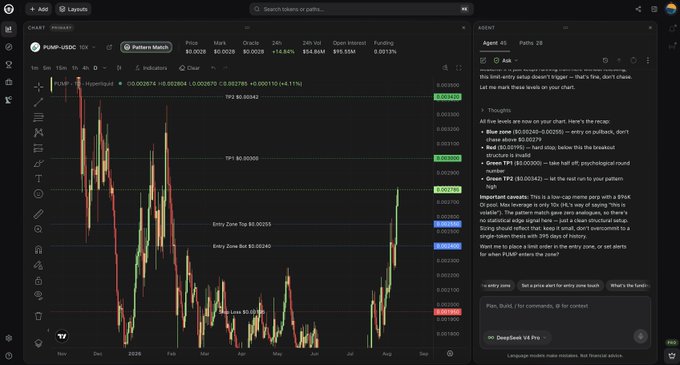Clear drawings with the Clear button

190,68
